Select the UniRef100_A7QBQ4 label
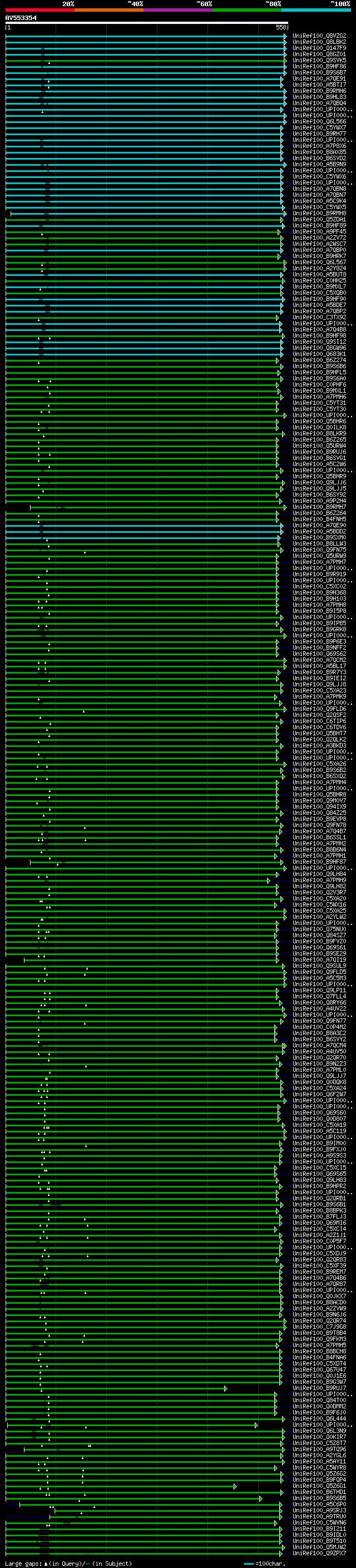 pos(319,103)
